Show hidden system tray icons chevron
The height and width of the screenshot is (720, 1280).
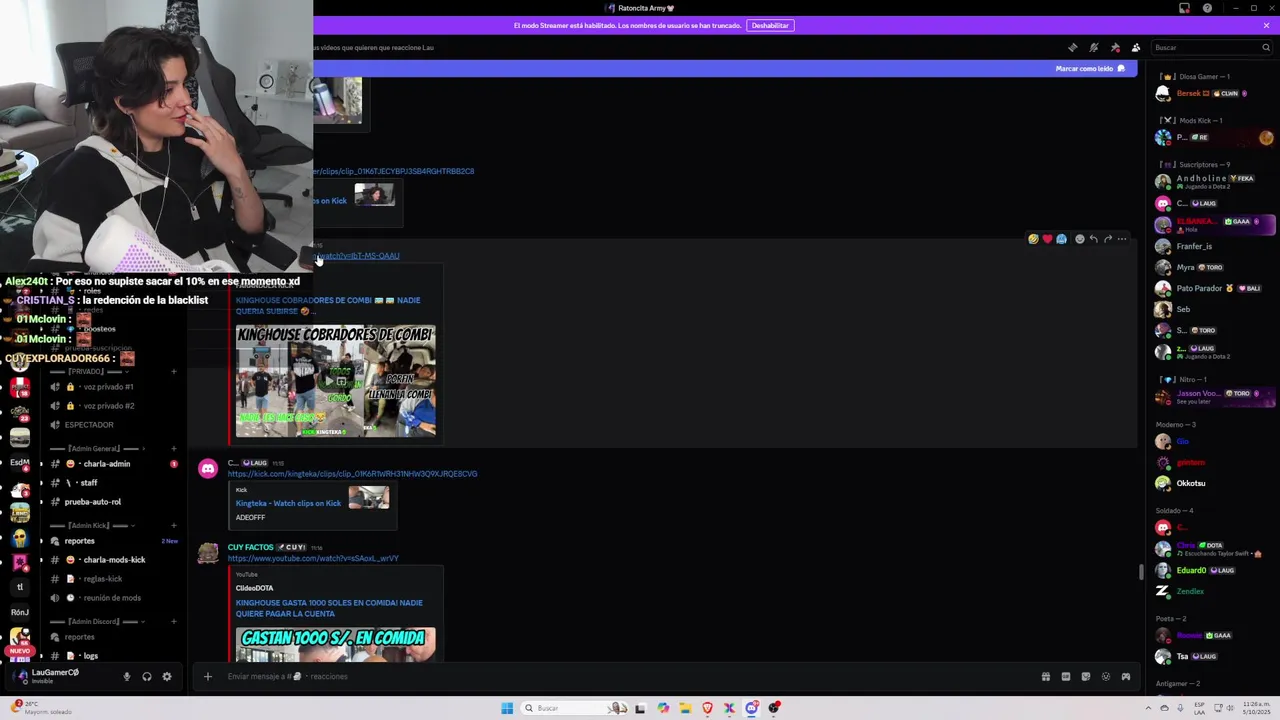coord(1148,708)
